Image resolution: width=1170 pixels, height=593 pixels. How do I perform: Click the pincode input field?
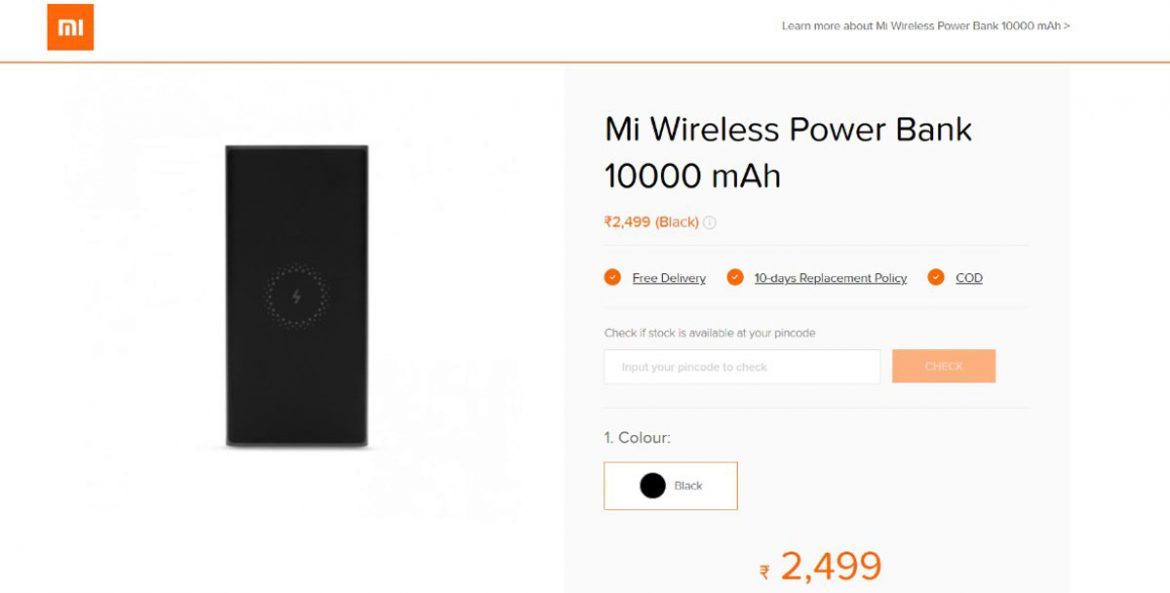(741, 366)
